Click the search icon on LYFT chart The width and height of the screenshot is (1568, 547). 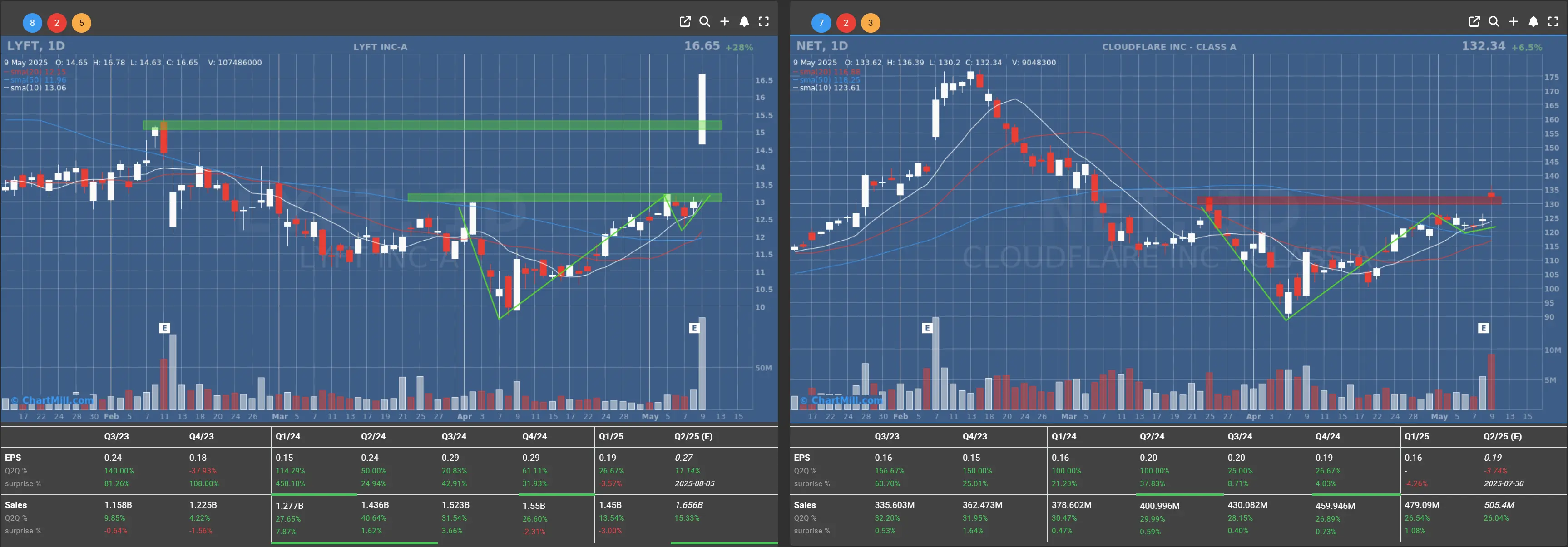[x=705, y=22]
